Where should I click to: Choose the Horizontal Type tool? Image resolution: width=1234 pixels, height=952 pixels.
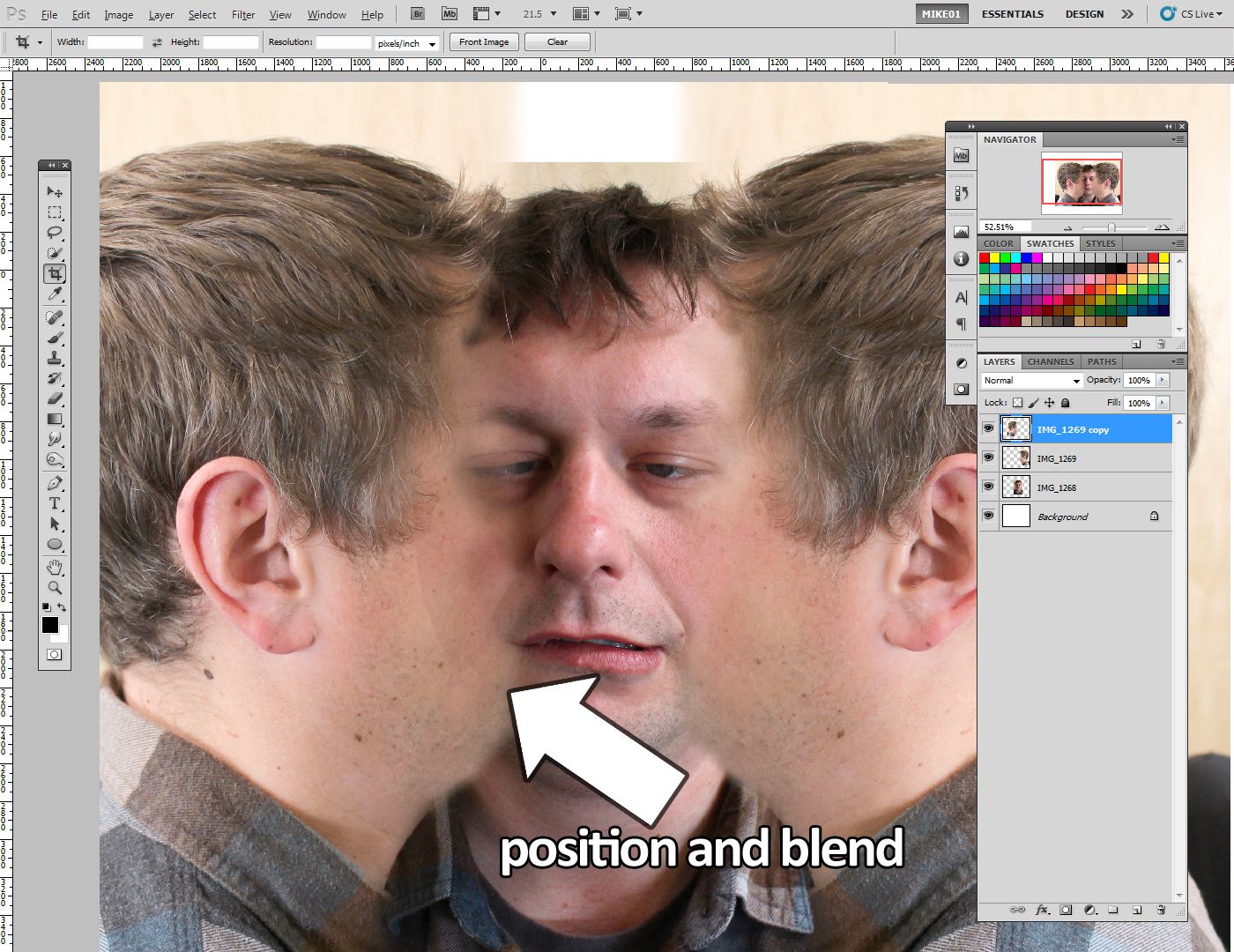point(55,503)
